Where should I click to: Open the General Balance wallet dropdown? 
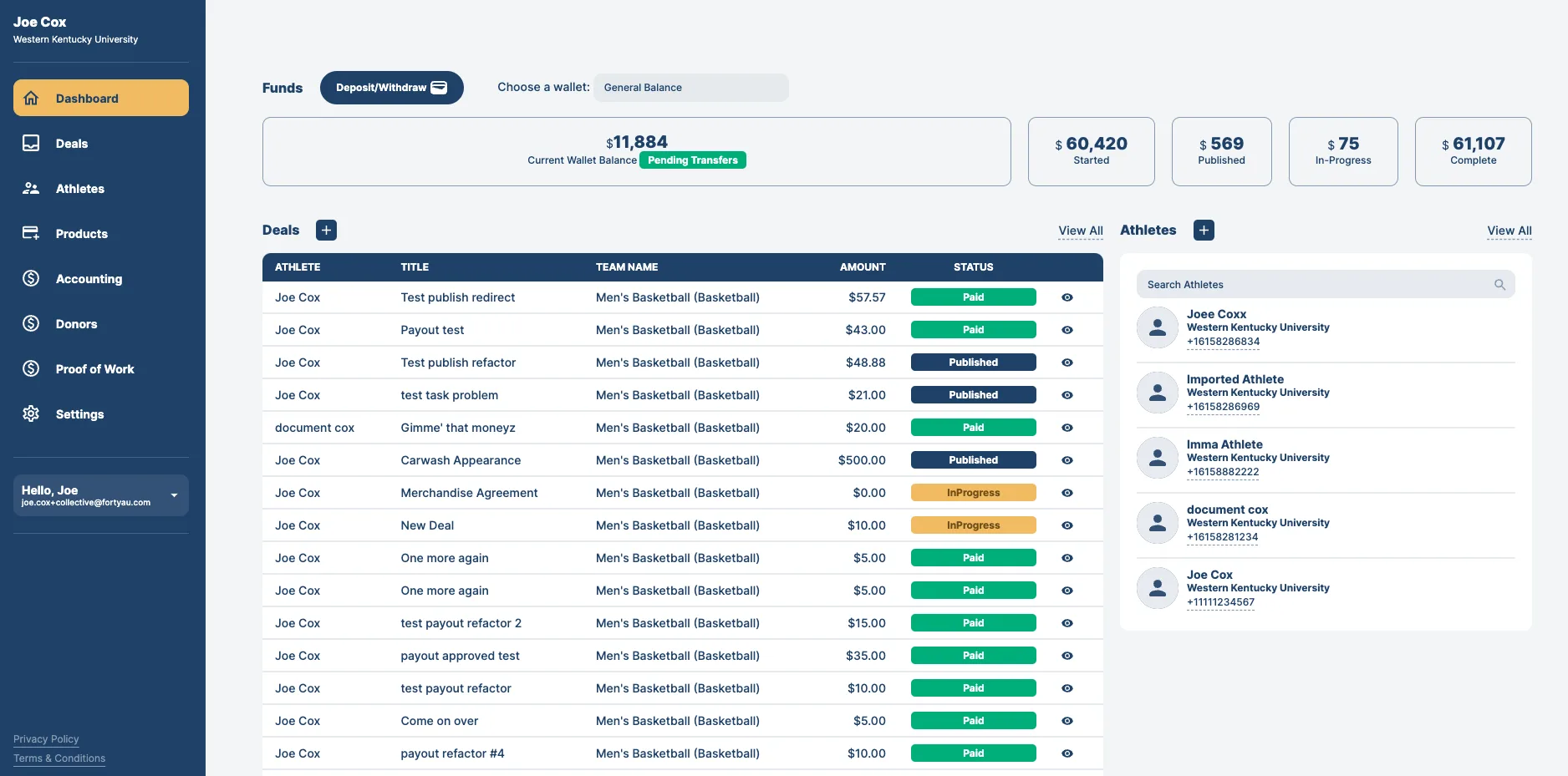pos(691,88)
